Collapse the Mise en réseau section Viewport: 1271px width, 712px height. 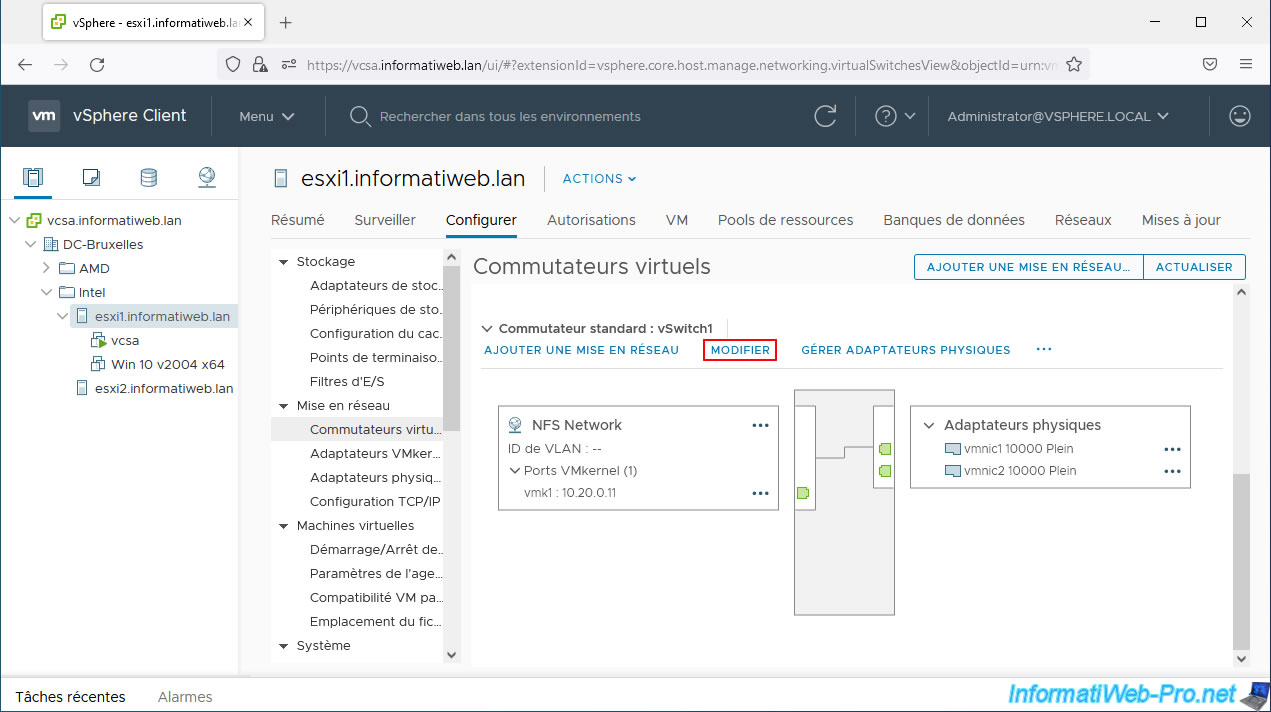[x=284, y=406]
